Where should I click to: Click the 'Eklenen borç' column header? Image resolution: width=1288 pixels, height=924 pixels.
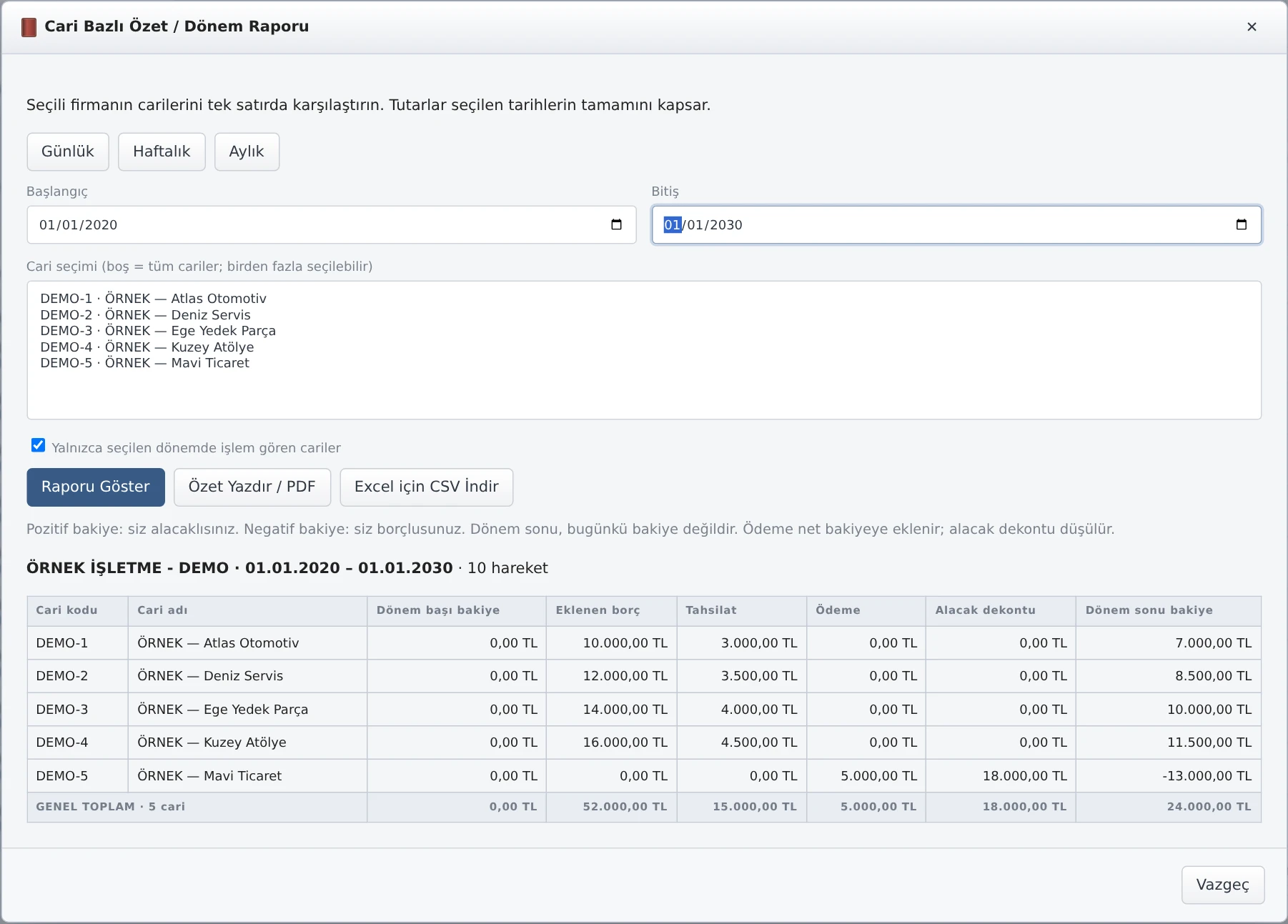click(x=612, y=610)
